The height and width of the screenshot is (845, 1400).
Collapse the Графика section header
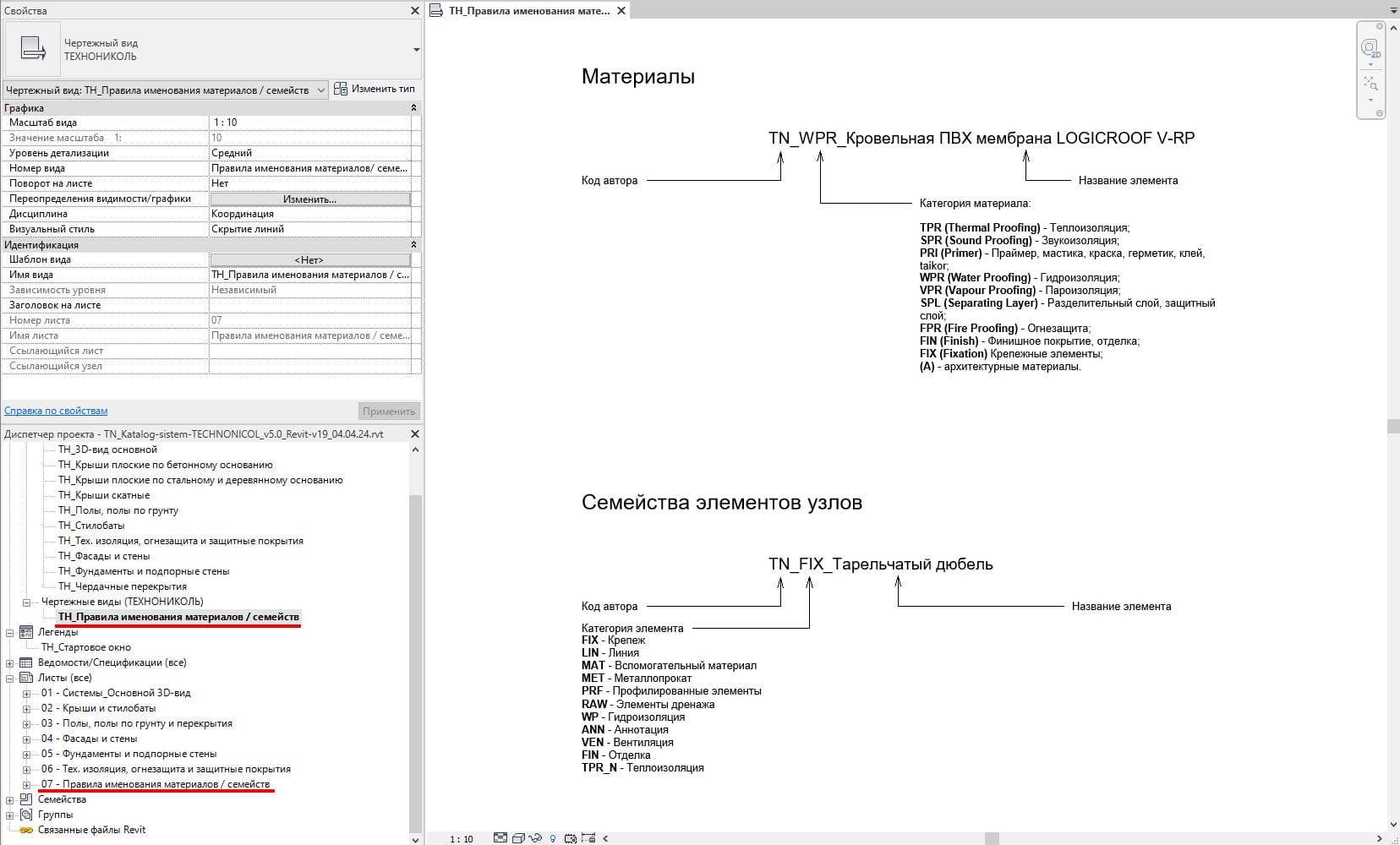[x=413, y=107]
